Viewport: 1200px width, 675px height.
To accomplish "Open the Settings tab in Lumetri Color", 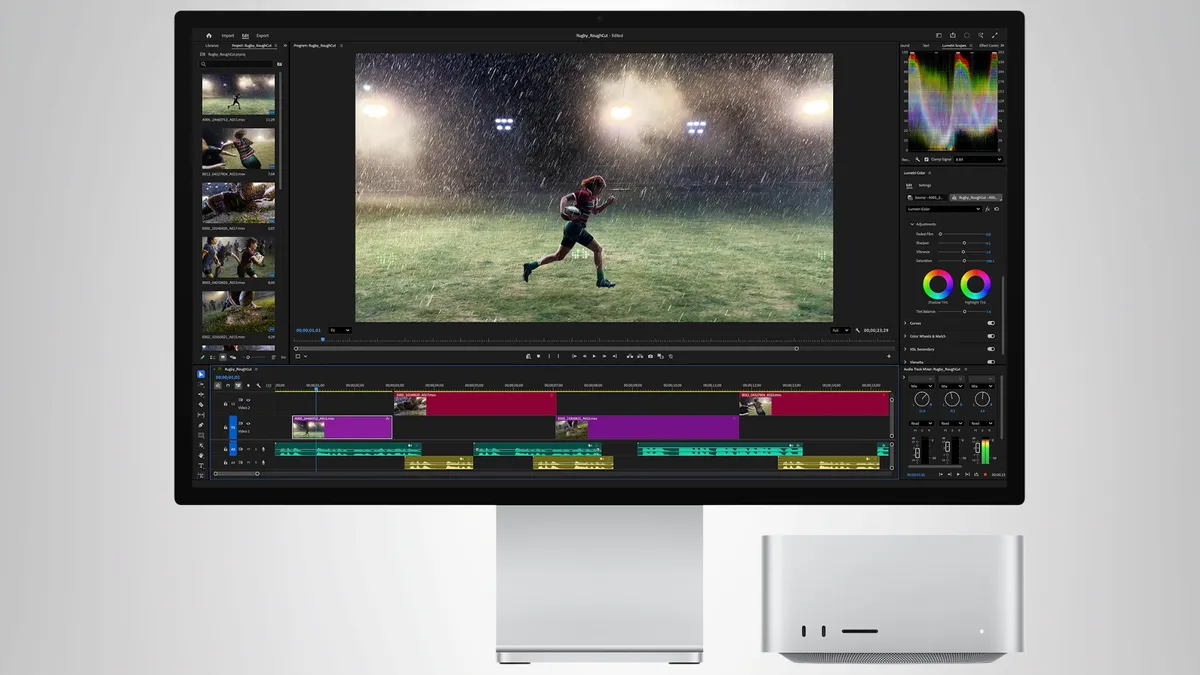I will tap(925, 185).
